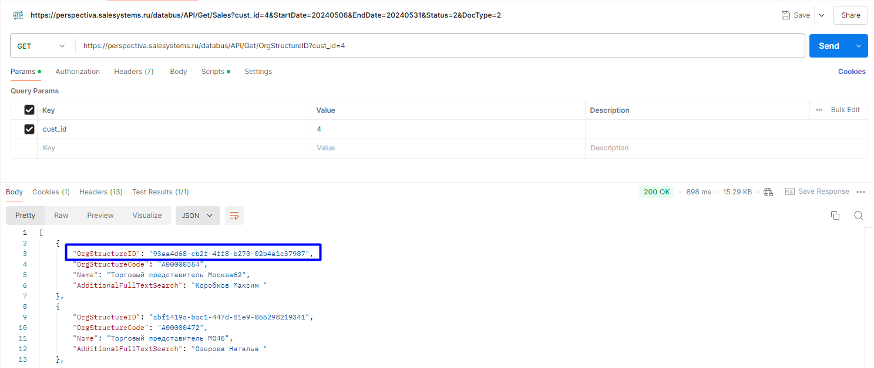Click the request URL input field

(440, 46)
